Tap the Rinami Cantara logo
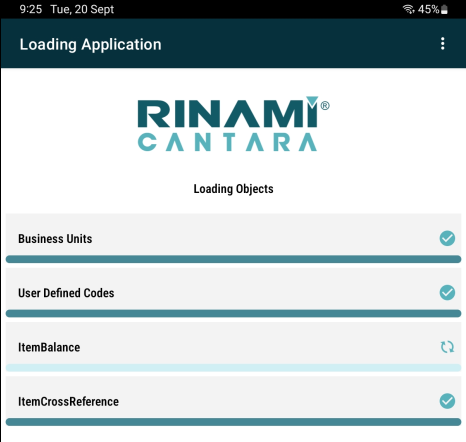Screen dimensions: 466x442 [x=234, y=124]
